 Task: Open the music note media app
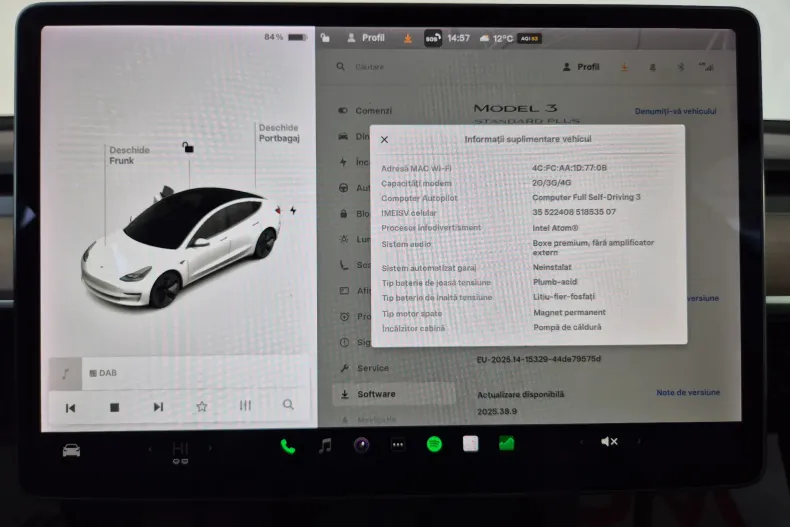pos(325,445)
